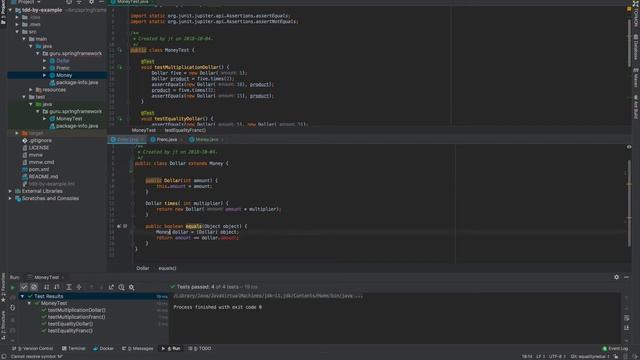Collapse tdd-by-example project root
The image size is (640, 360).
pyautogui.click(x=11, y=10)
